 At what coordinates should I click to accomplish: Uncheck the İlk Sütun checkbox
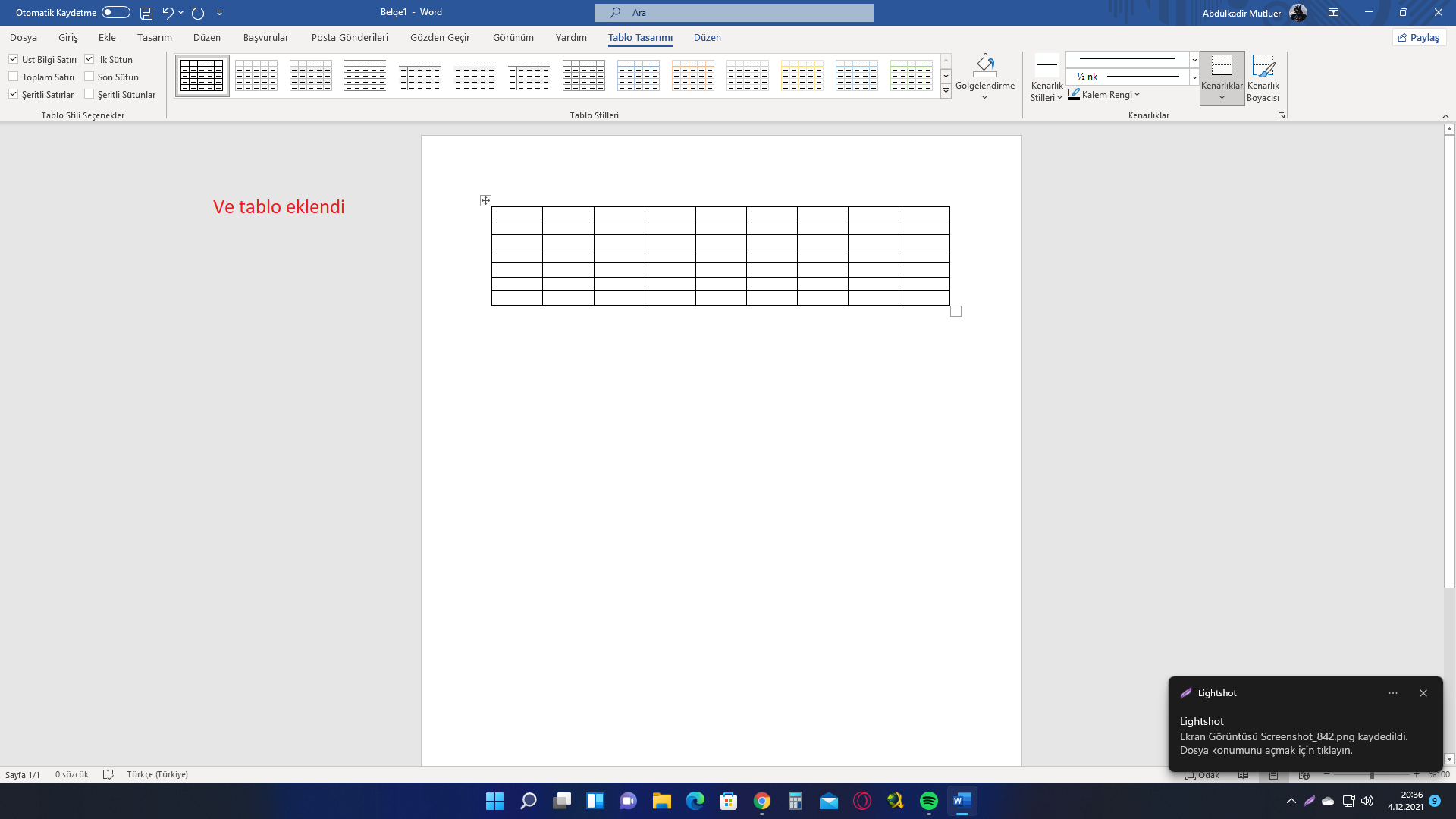pyautogui.click(x=89, y=59)
